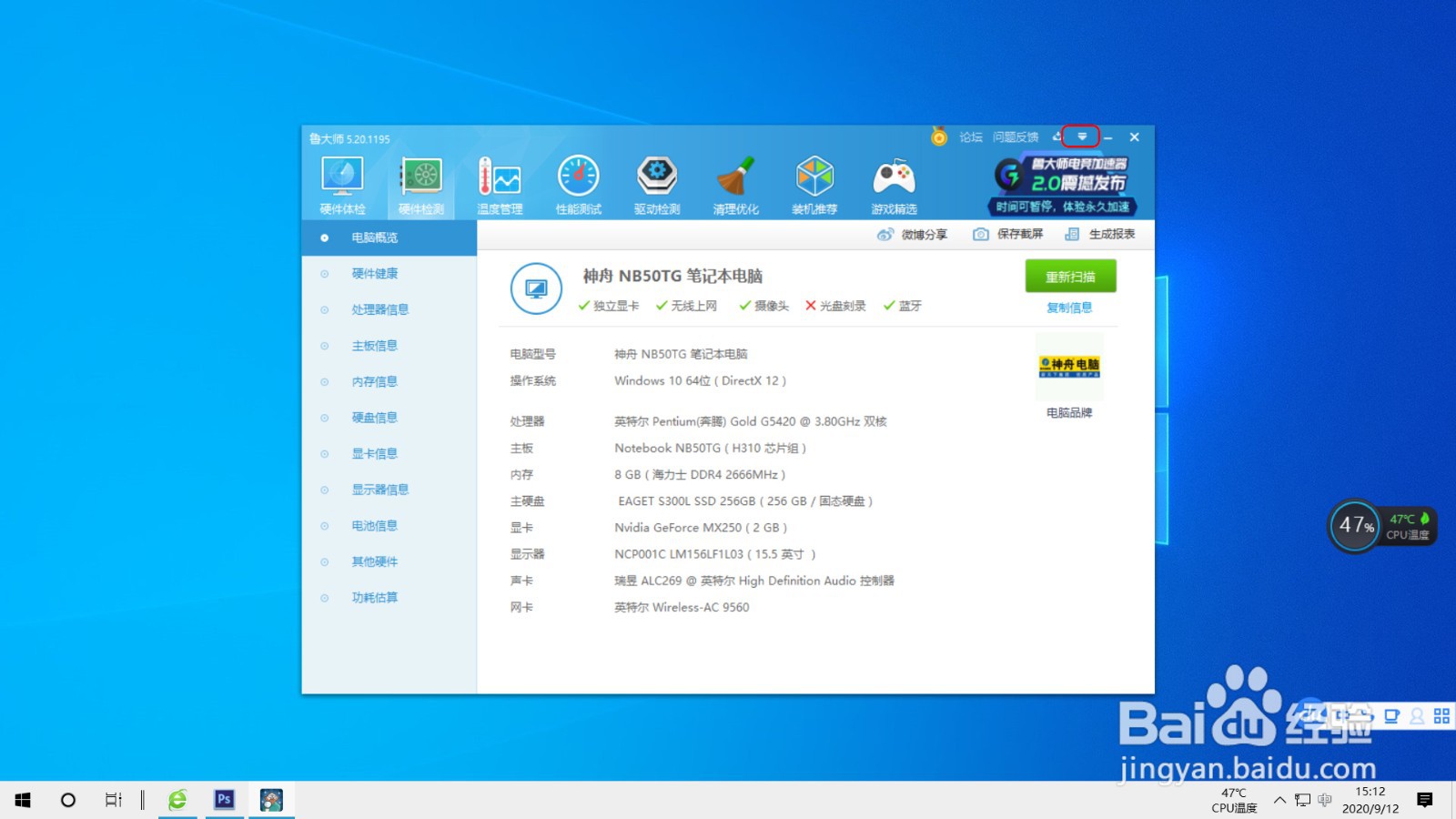Click the Nvidia GeForce MX250 value
1456x819 pixels.
pyautogui.click(x=701, y=527)
